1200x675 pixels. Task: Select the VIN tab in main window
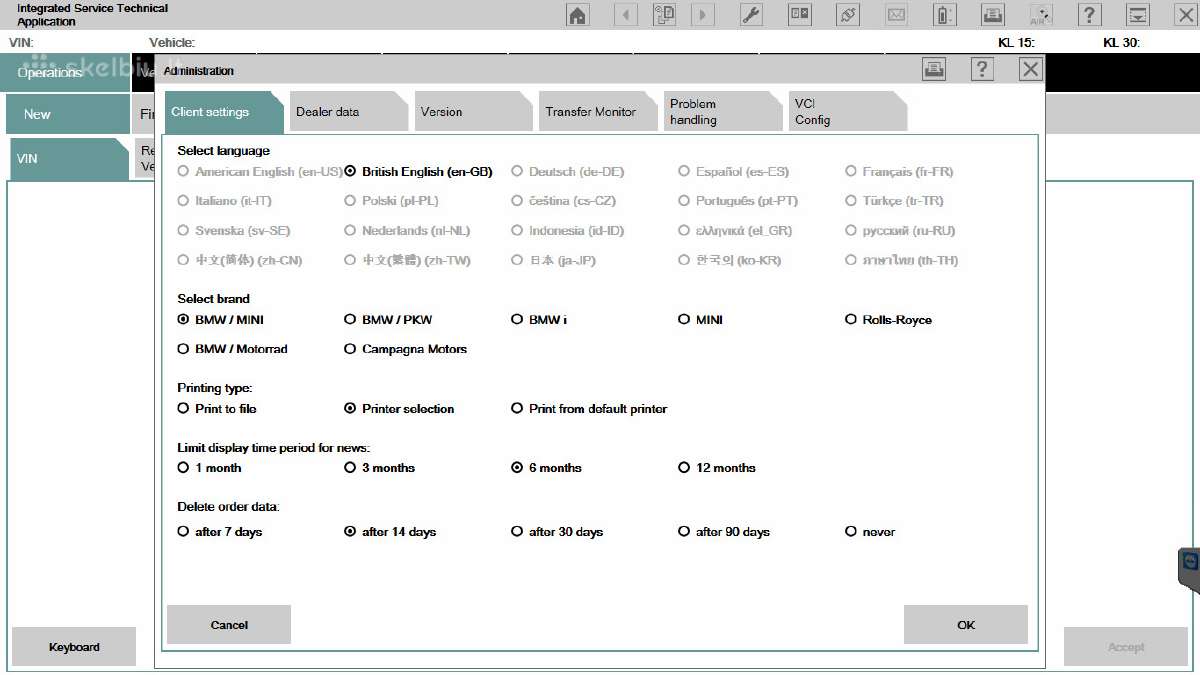tap(68, 159)
